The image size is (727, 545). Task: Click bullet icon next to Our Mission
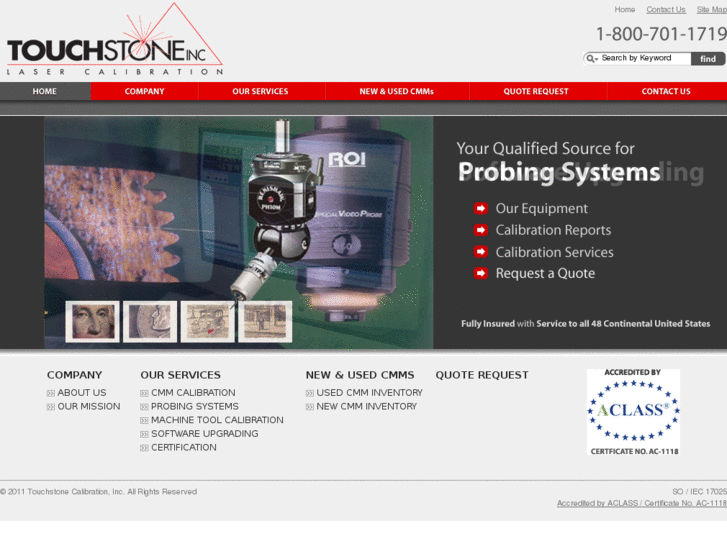51,407
